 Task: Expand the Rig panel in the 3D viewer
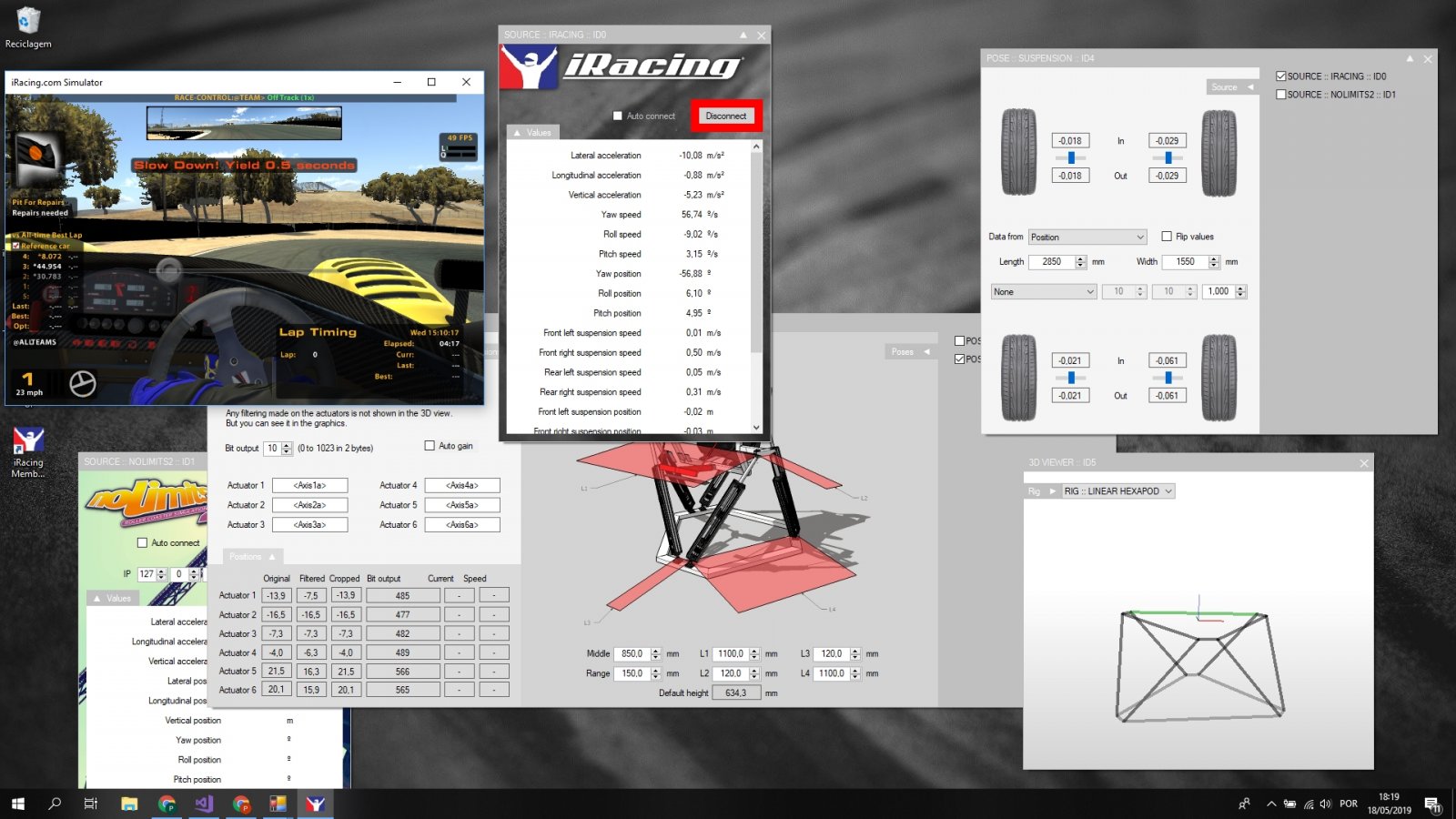tap(1042, 491)
